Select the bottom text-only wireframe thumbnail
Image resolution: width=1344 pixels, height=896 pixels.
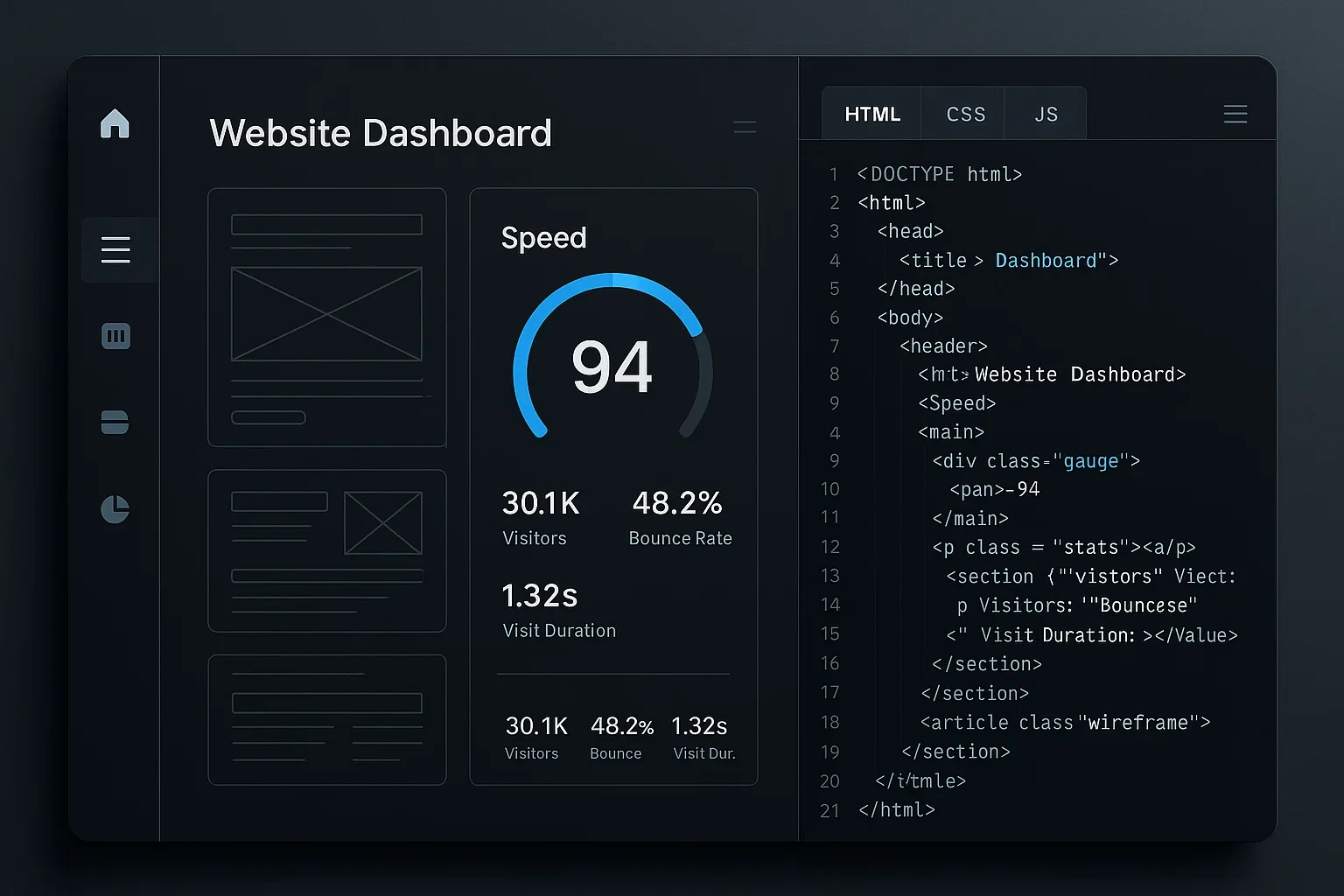click(327, 719)
